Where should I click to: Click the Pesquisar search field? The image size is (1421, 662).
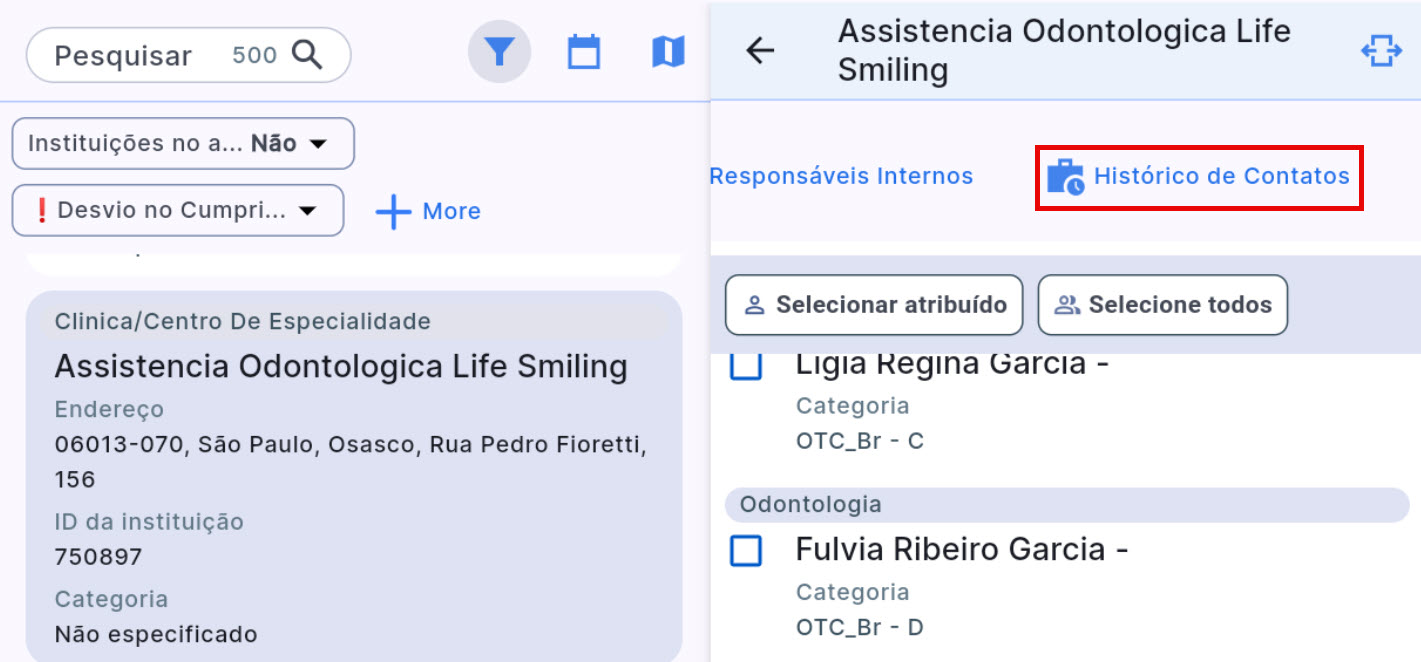coord(123,56)
